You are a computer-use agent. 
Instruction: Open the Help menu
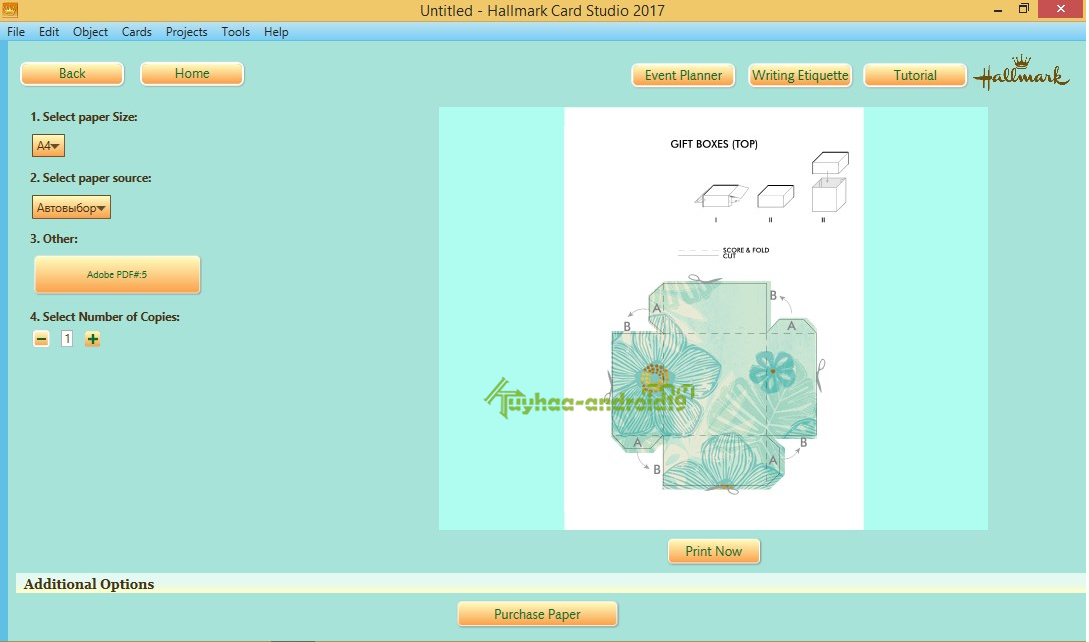click(x=276, y=32)
